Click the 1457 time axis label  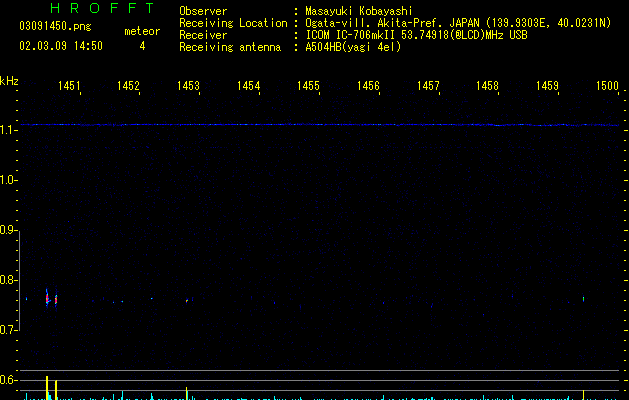point(428,86)
